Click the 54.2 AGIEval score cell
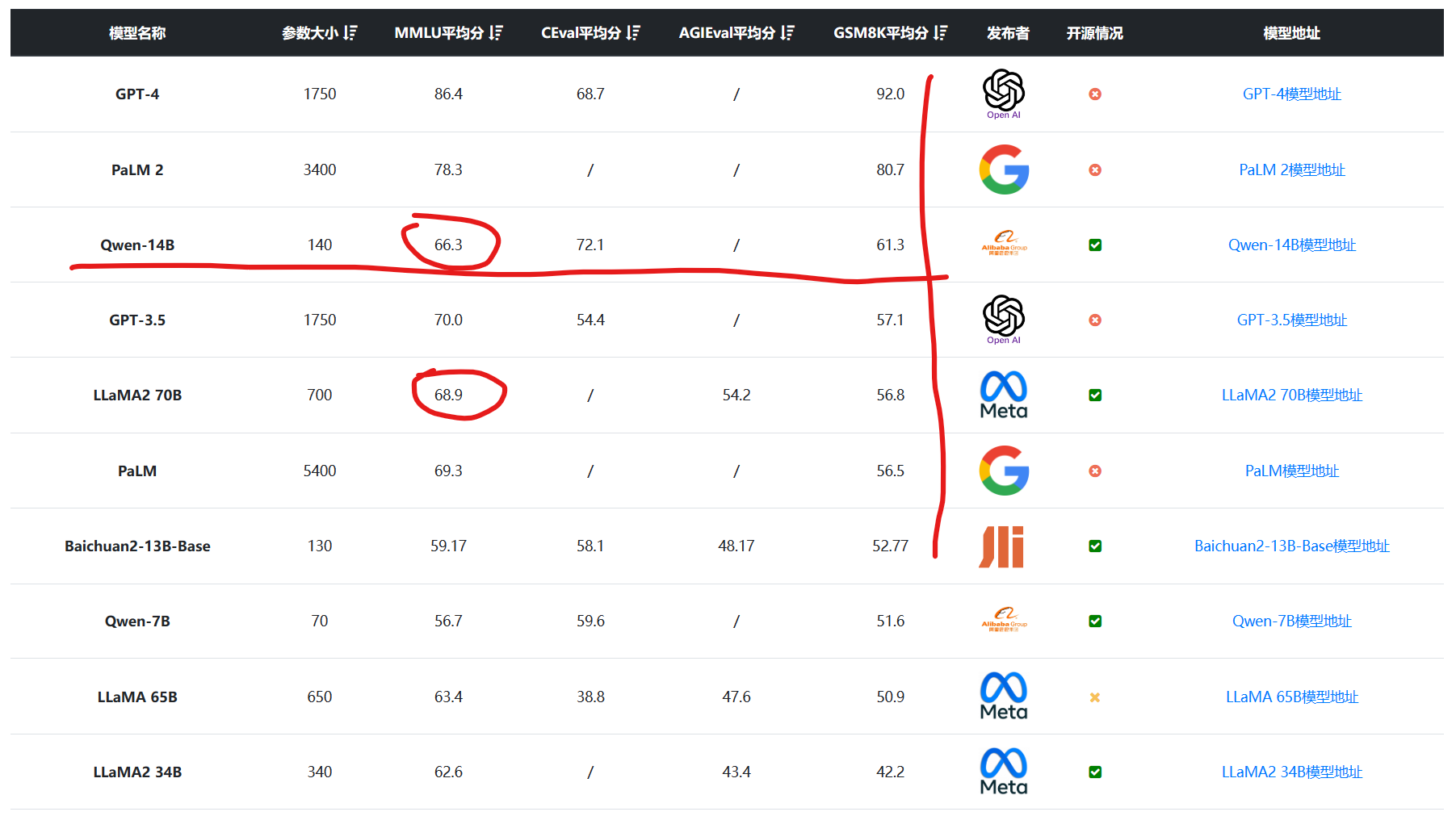This screenshot has height=816, width=1456. click(x=736, y=395)
